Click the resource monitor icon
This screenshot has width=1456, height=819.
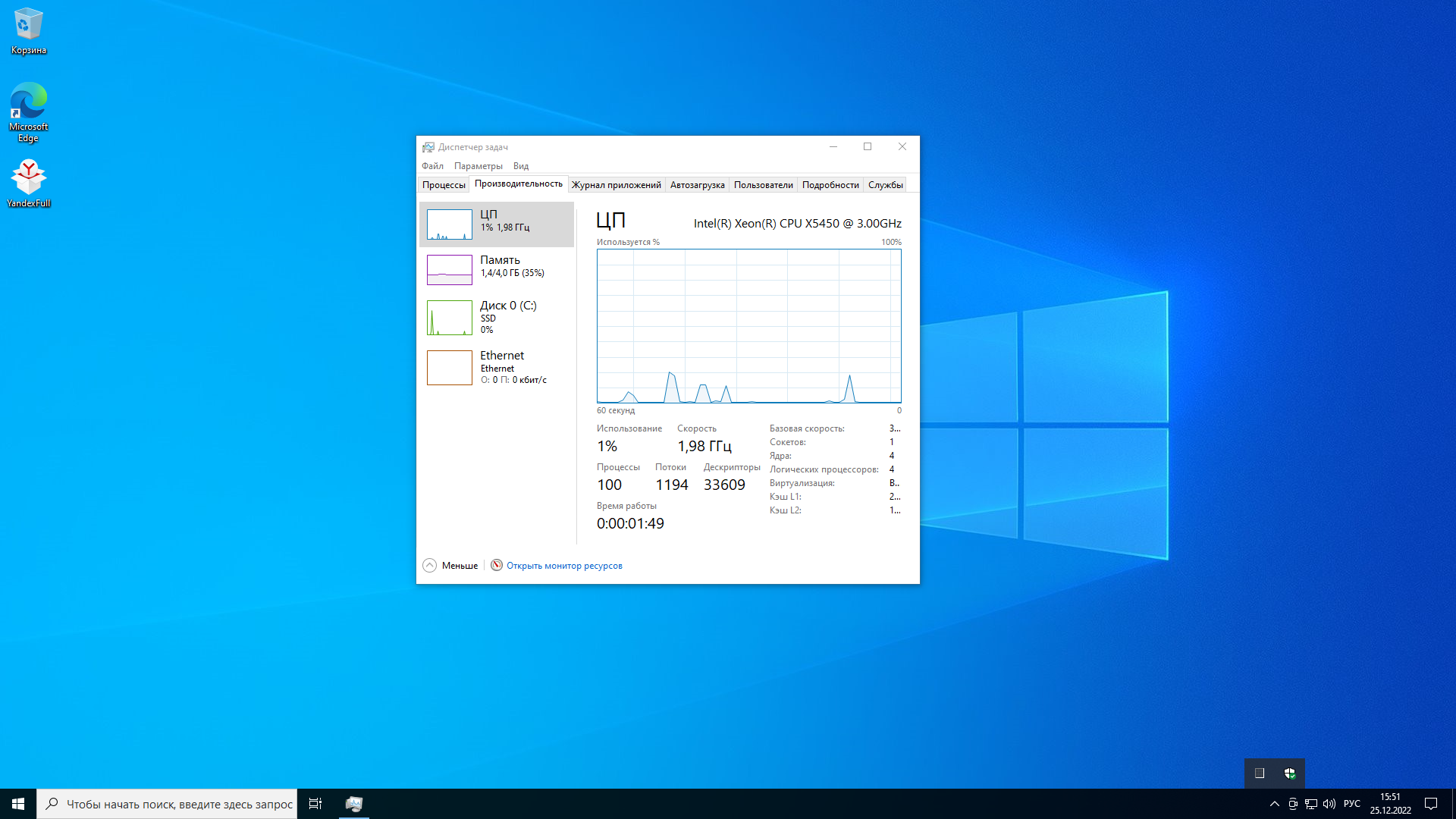[x=497, y=566]
